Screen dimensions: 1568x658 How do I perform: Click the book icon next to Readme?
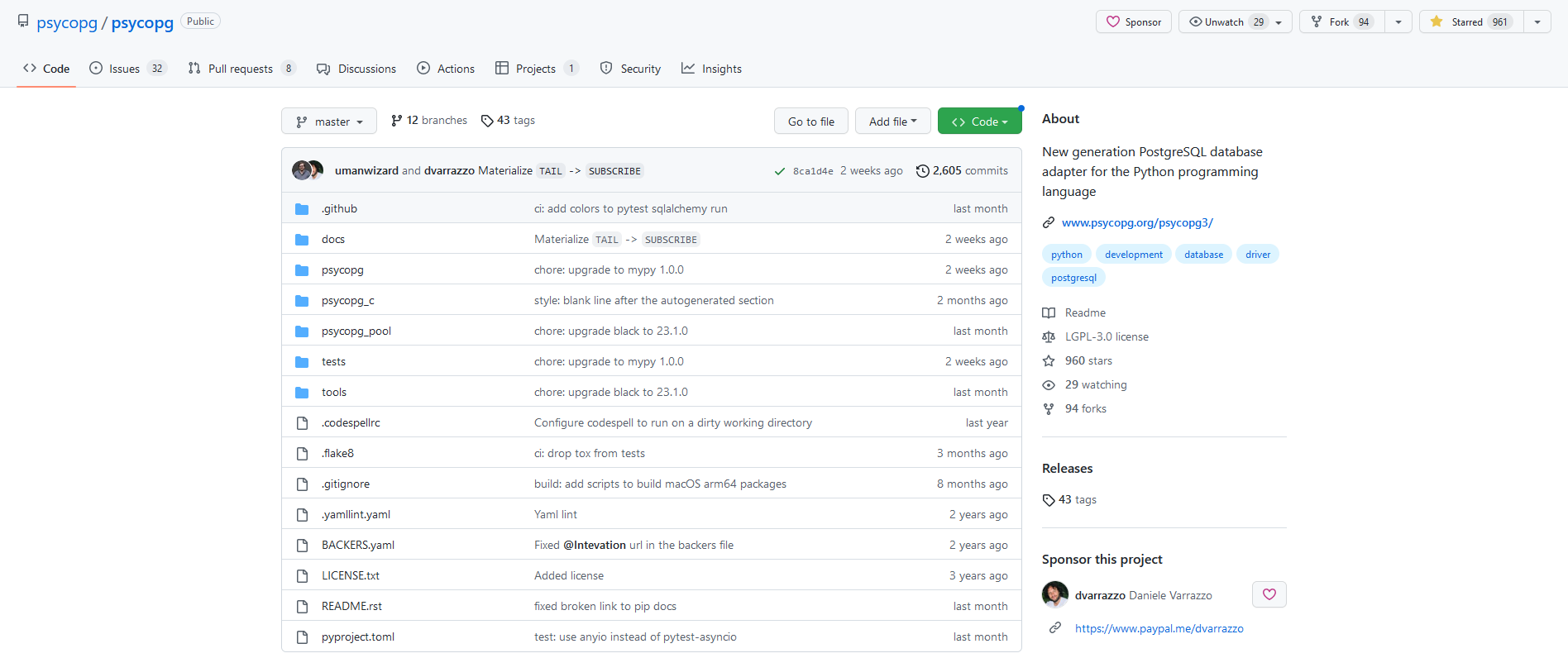click(1049, 312)
